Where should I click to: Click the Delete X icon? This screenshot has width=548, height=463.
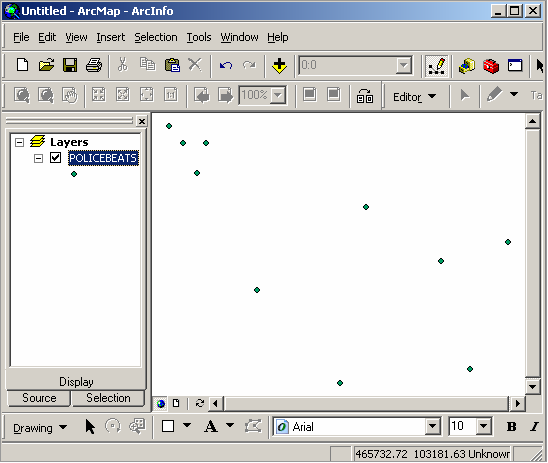coord(195,65)
